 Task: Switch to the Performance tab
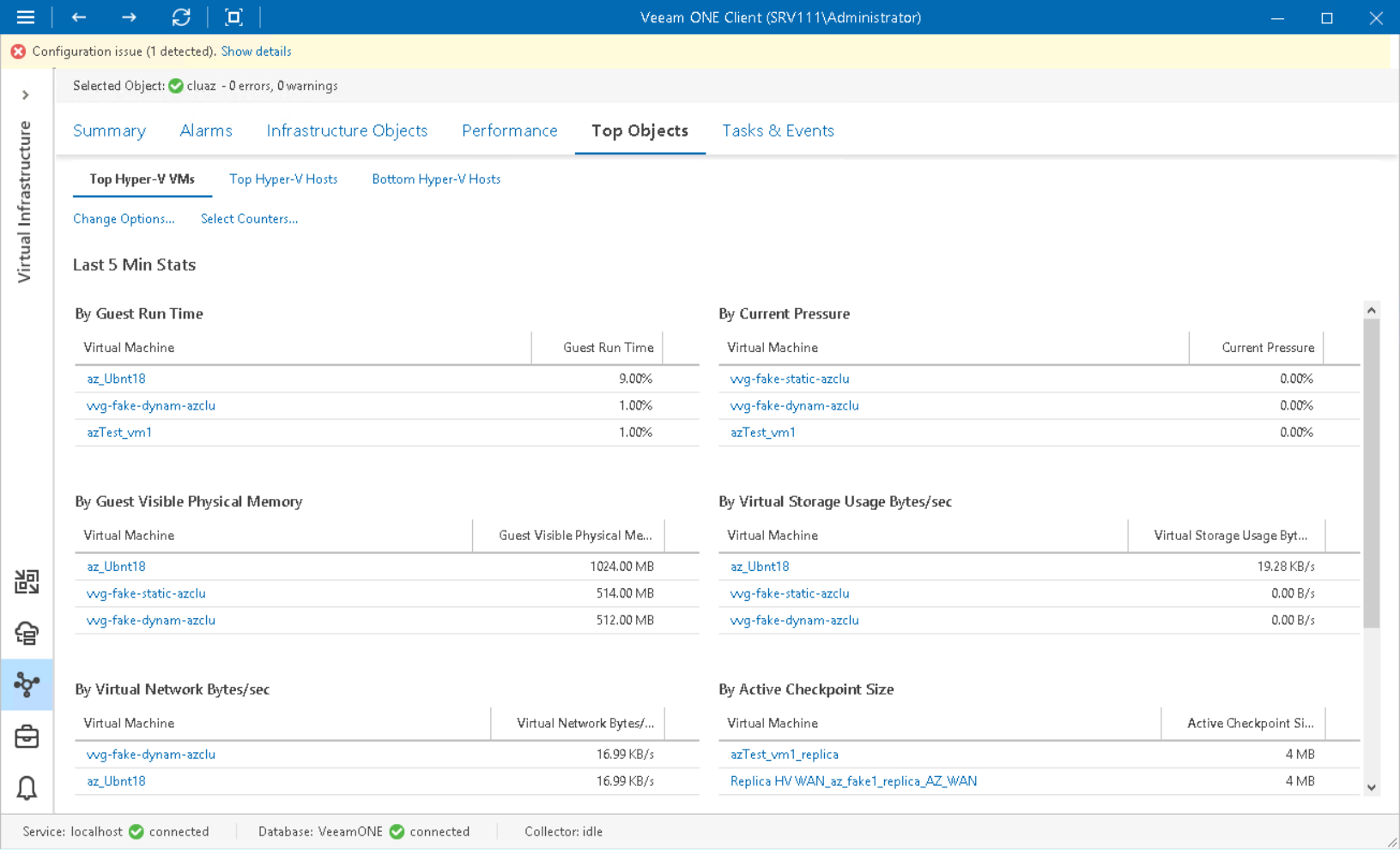pos(509,131)
